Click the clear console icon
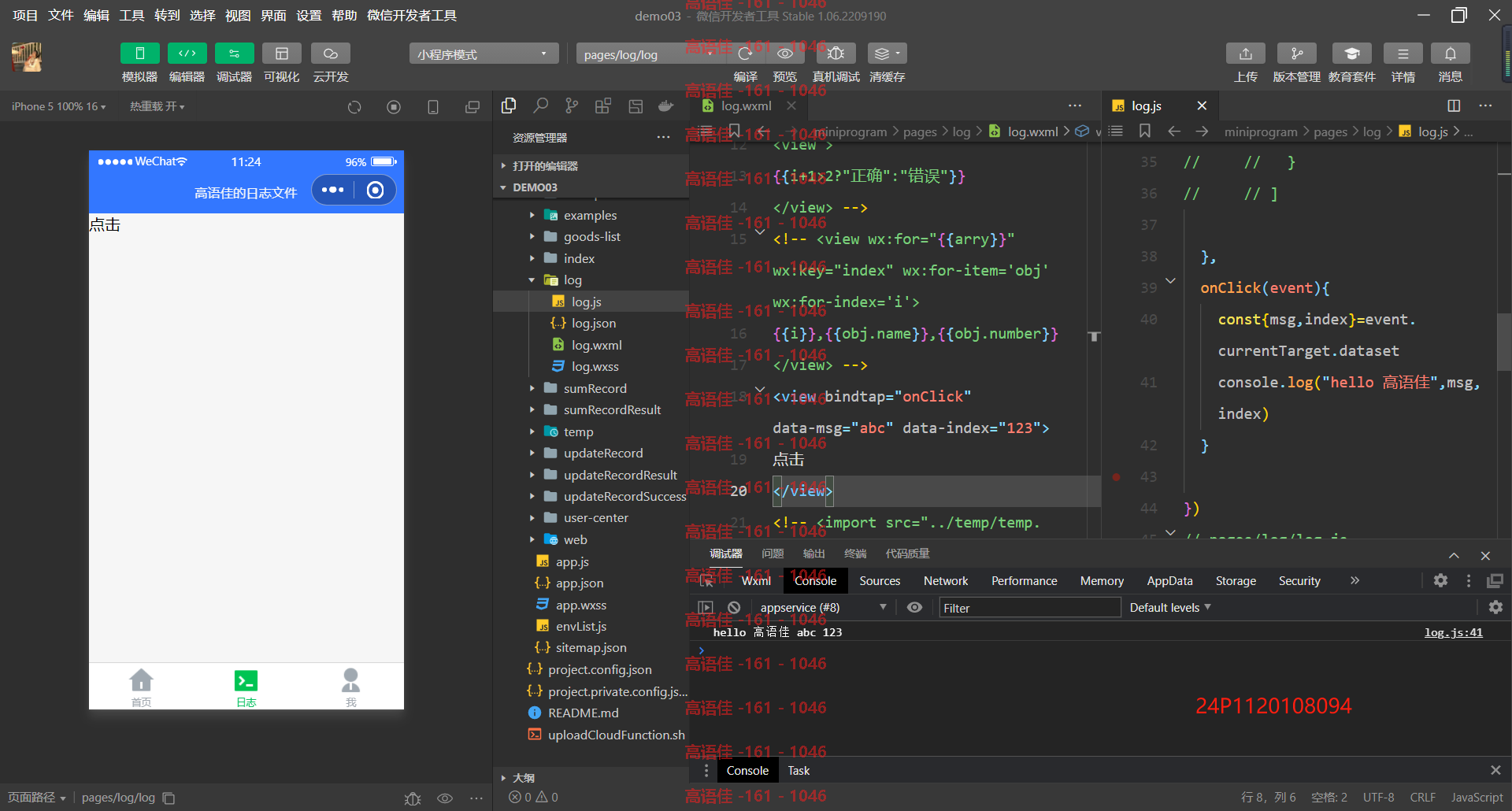The height and width of the screenshot is (811, 1512). tap(734, 608)
